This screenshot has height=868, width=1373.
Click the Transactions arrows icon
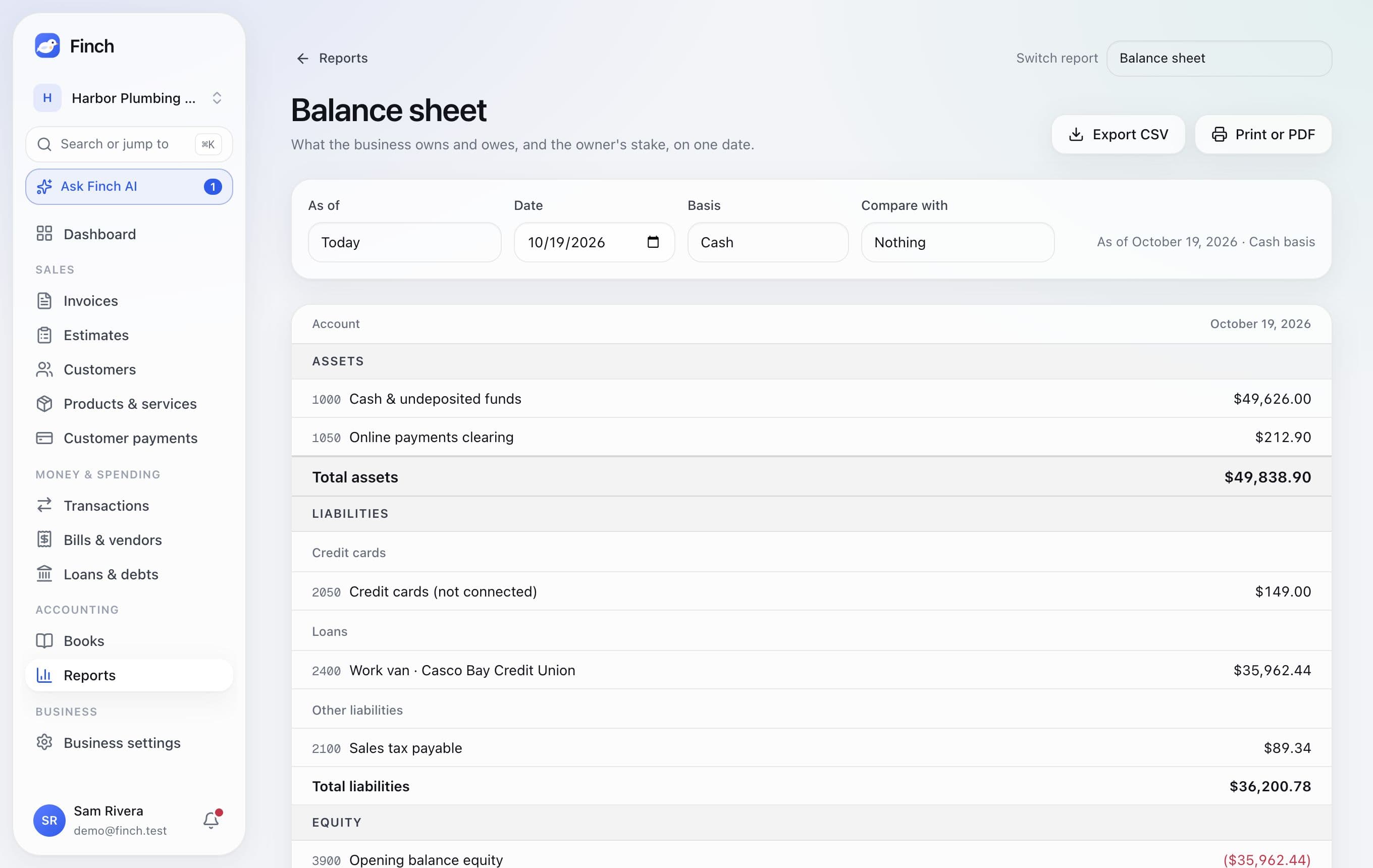pyautogui.click(x=44, y=505)
